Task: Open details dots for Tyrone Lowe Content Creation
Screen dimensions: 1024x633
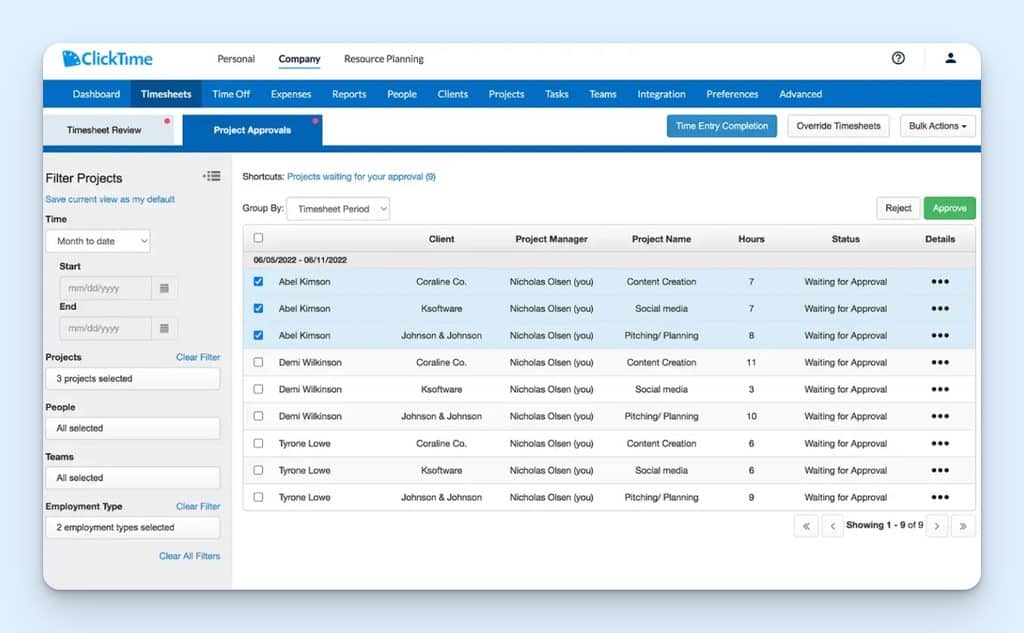Action: pyautogui.click(x=940, y=443)
